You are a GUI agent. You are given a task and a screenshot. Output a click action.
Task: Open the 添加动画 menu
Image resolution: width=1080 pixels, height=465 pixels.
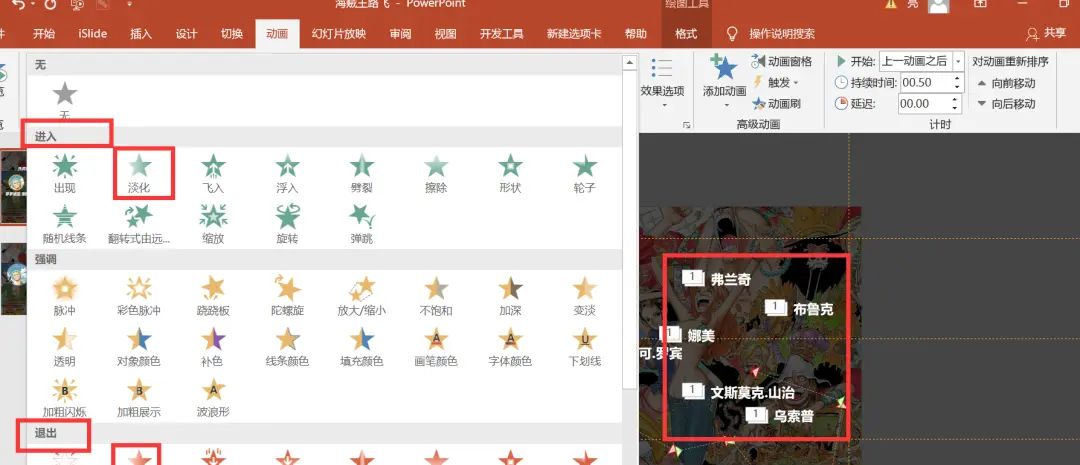point(725,81)
